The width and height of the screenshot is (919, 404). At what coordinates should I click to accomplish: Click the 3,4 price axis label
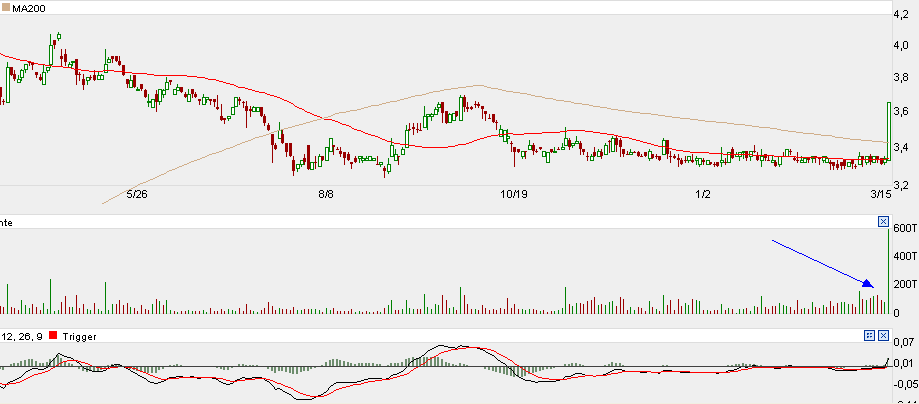tap(900, 147)
